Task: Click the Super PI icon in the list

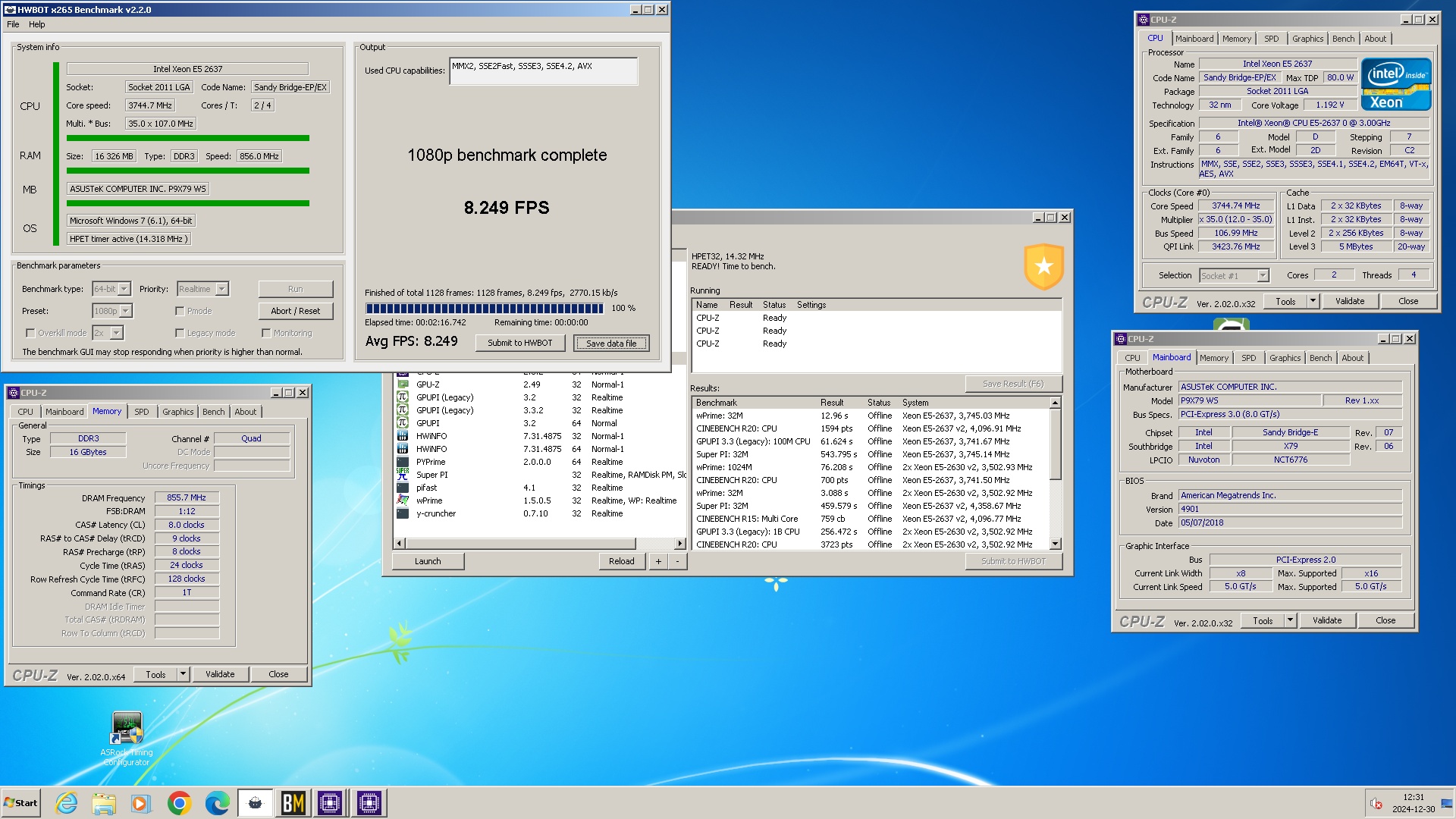Action: (x=403, y=475)
